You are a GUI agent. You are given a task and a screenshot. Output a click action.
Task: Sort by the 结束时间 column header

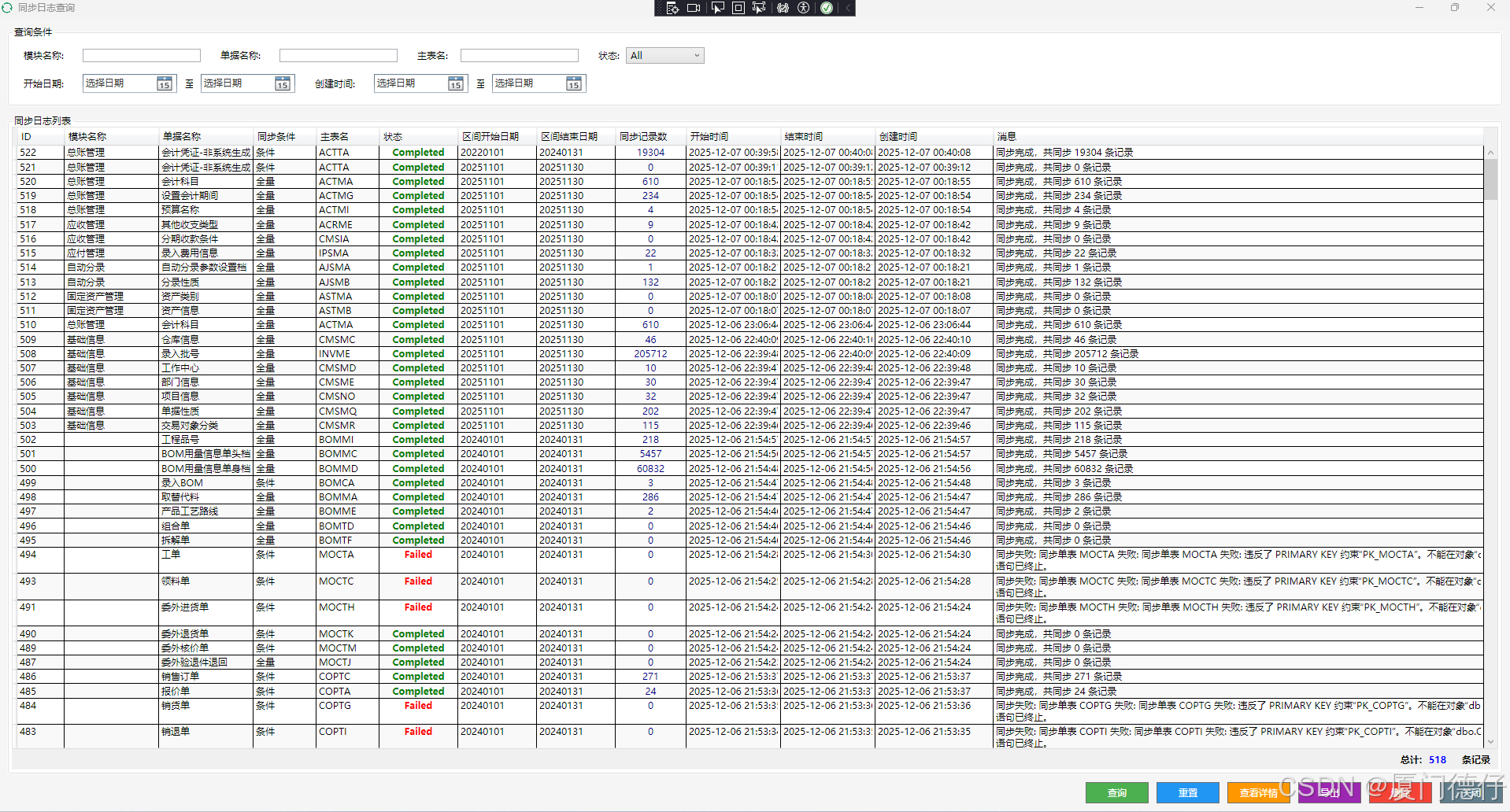828,136
